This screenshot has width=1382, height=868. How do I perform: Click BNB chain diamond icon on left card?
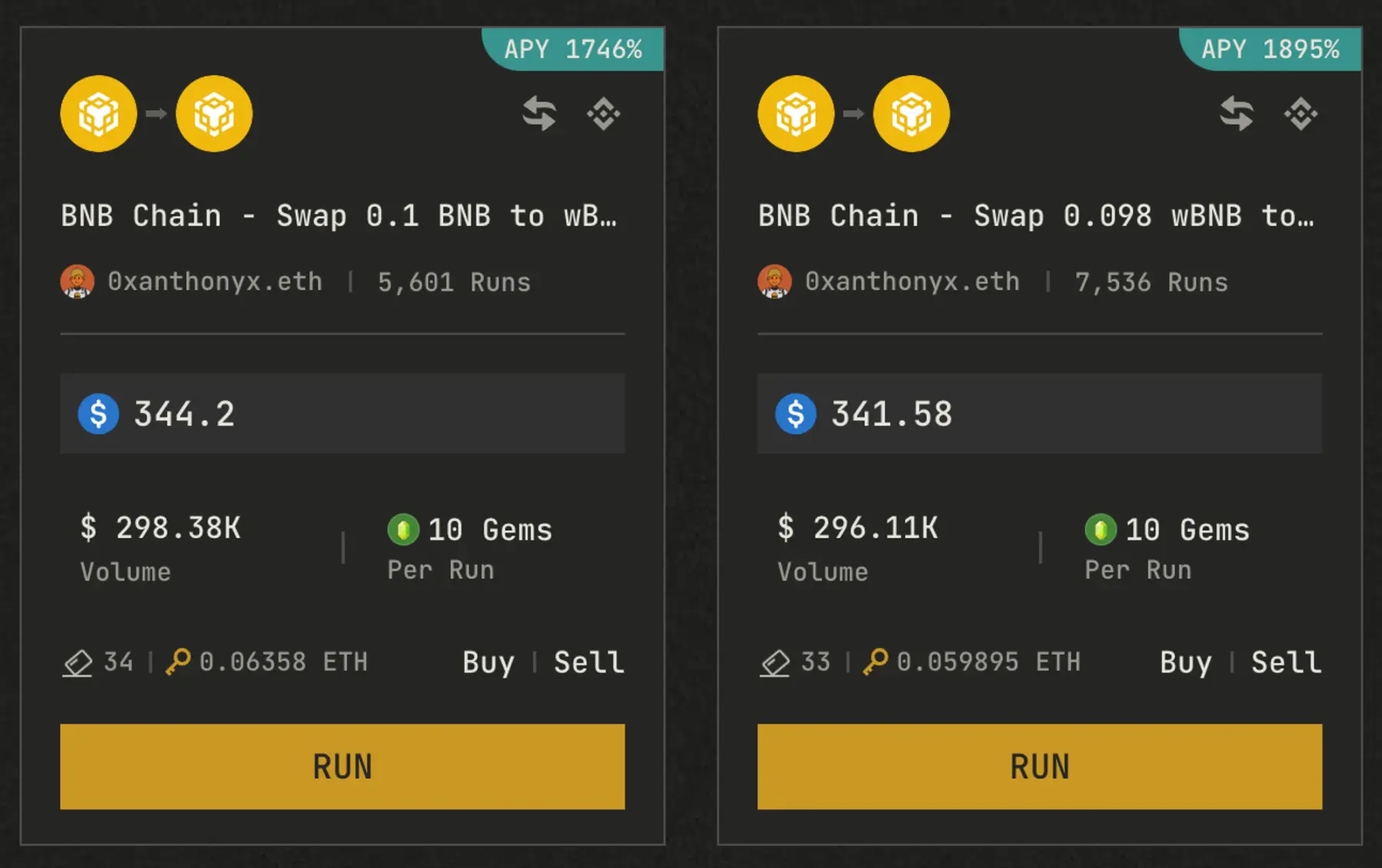[603, 114]
